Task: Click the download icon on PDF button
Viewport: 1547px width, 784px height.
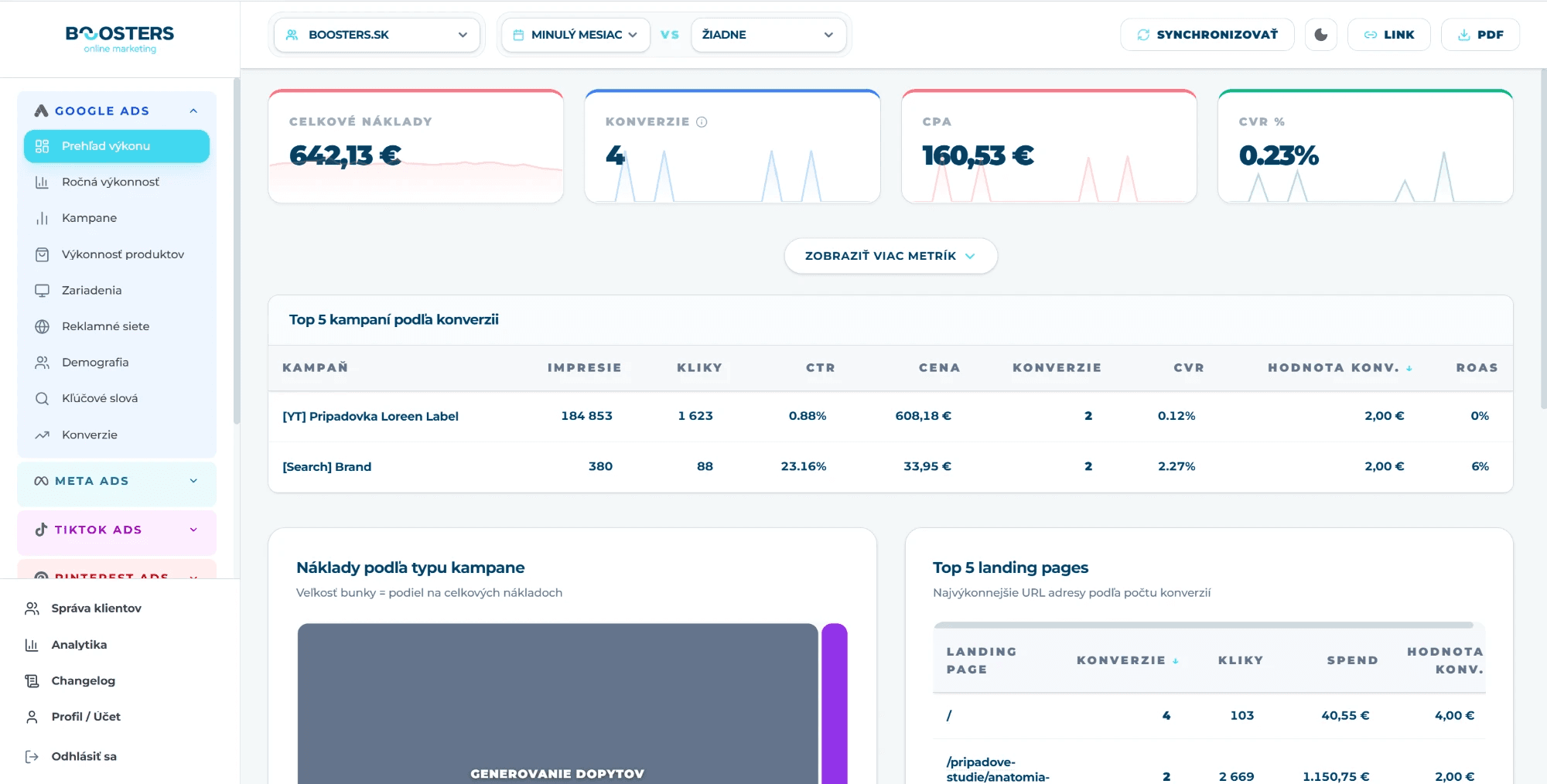Action: (x=1463, y=35)
